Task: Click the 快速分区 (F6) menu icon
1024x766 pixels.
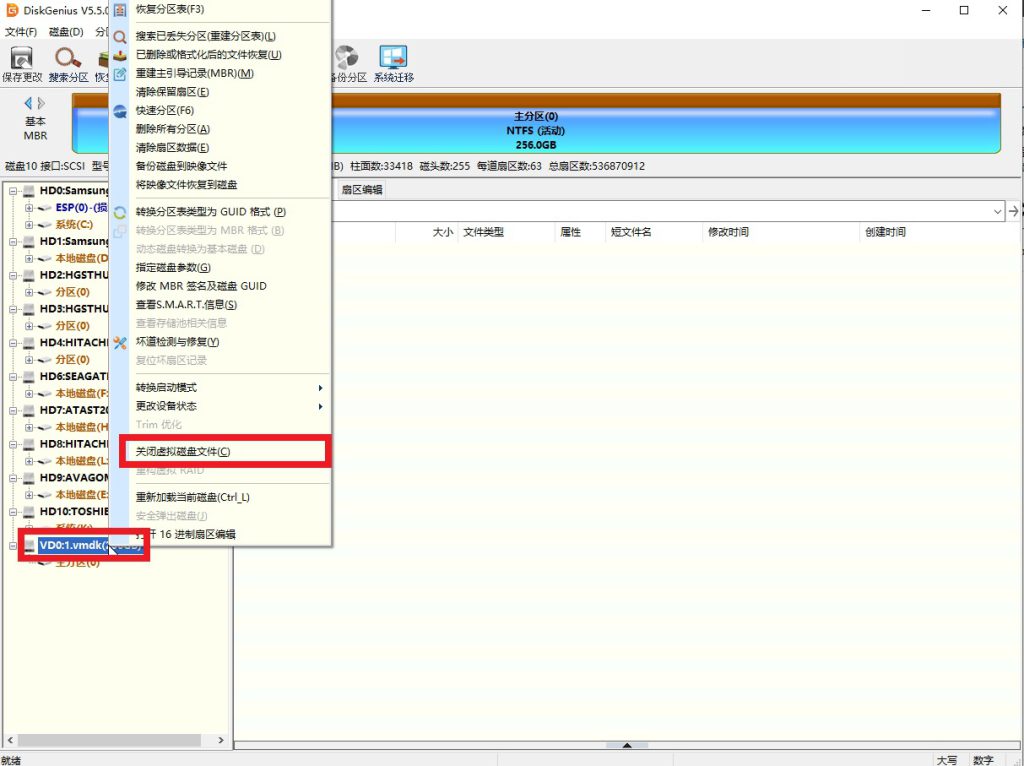Action: [120, 111]
